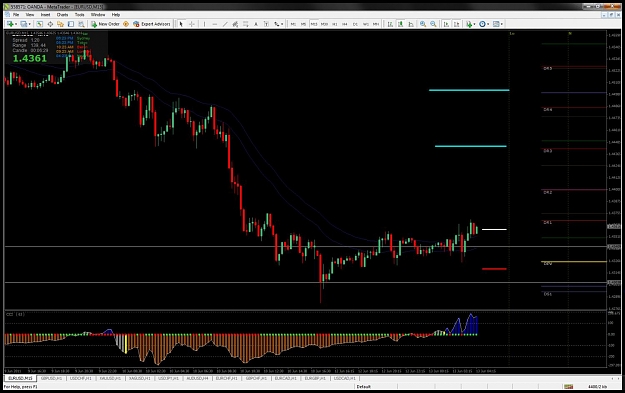Open the Insert menu

click(45, 14)
